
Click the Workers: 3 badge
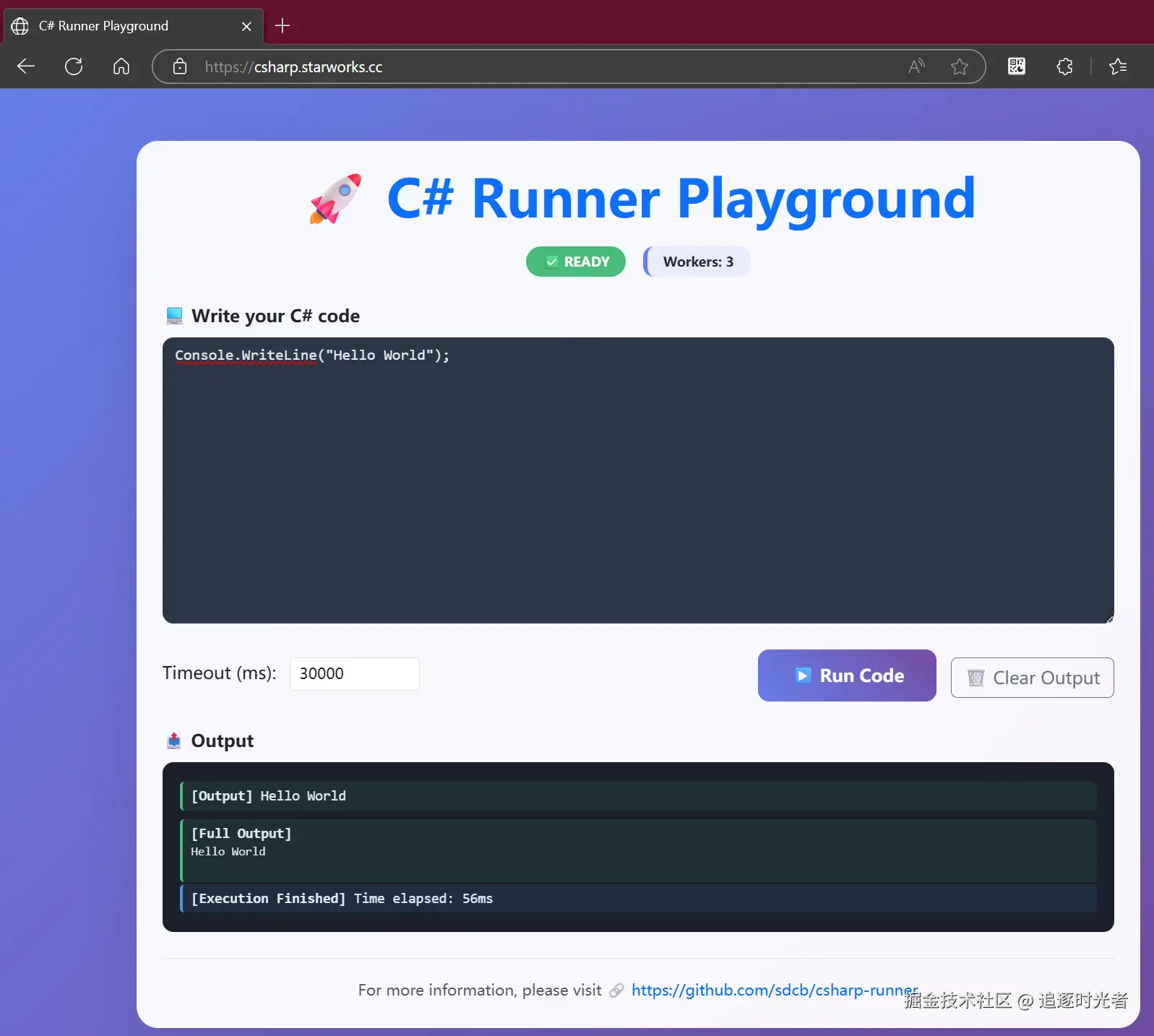pos(697,262)
